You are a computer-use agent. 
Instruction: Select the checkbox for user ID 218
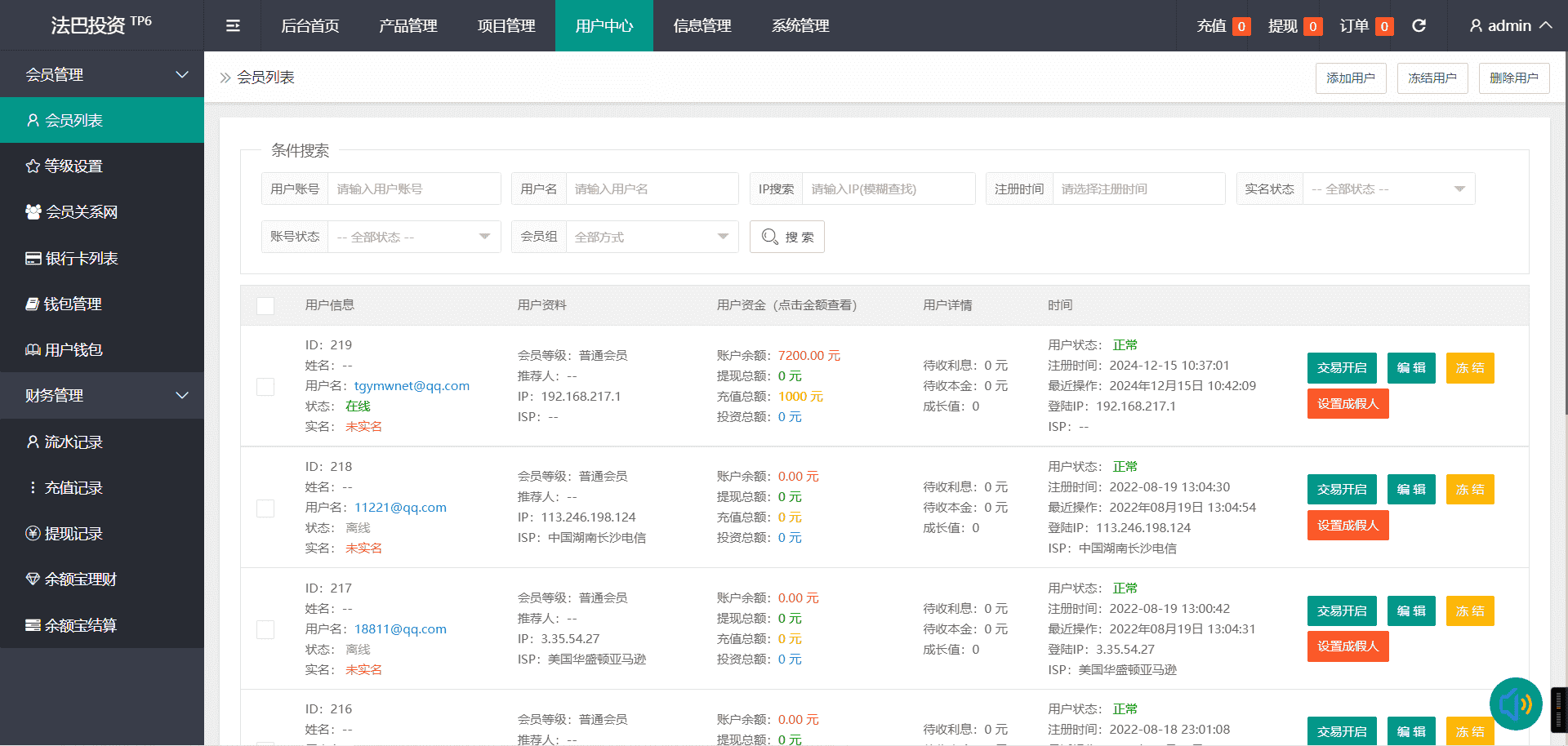[265, 508]
